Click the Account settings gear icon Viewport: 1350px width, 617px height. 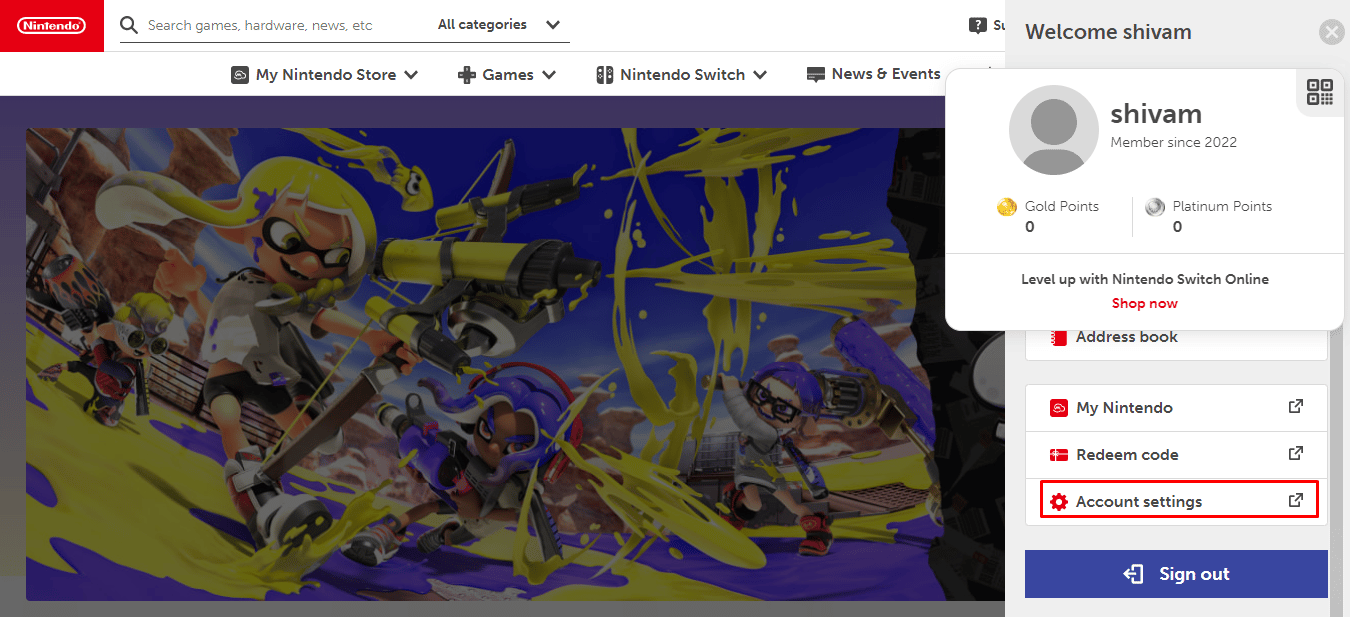[x=1059, y=502]
